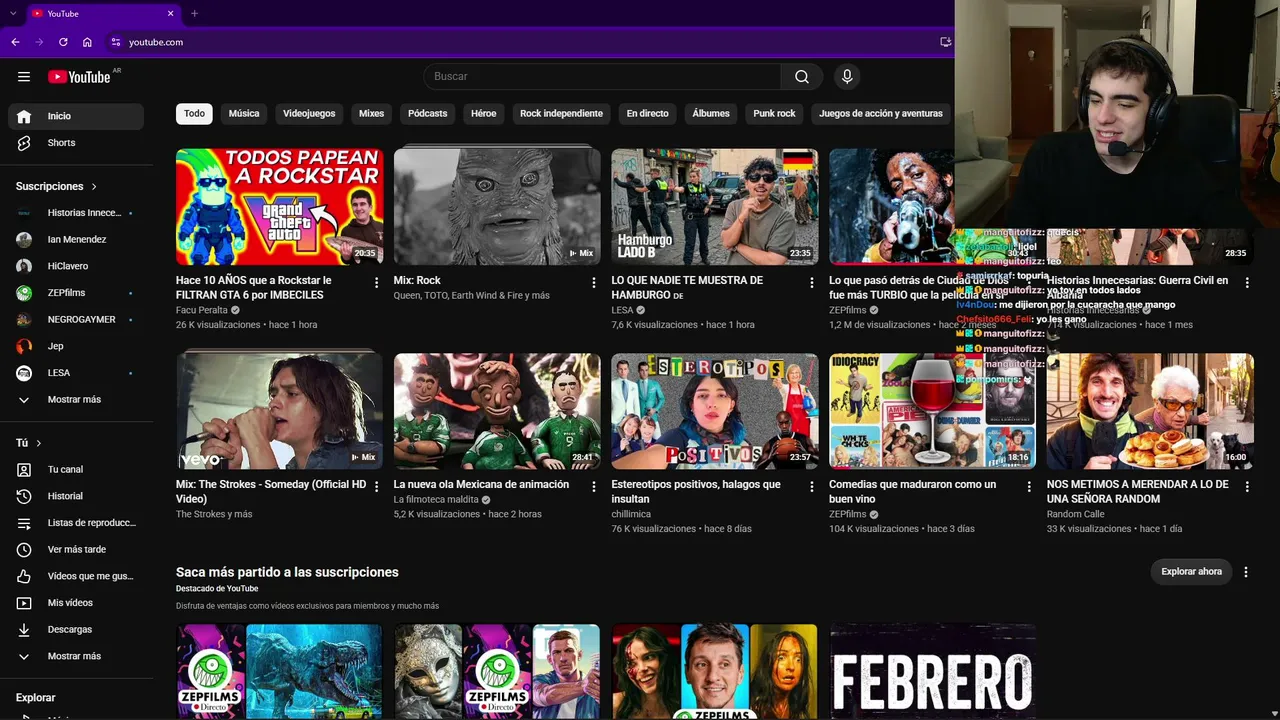The width and height of the screenshot is (1280, 720).
Task: Click the magnifier search button
Action: pyautogui.click(x=802, y=77)
